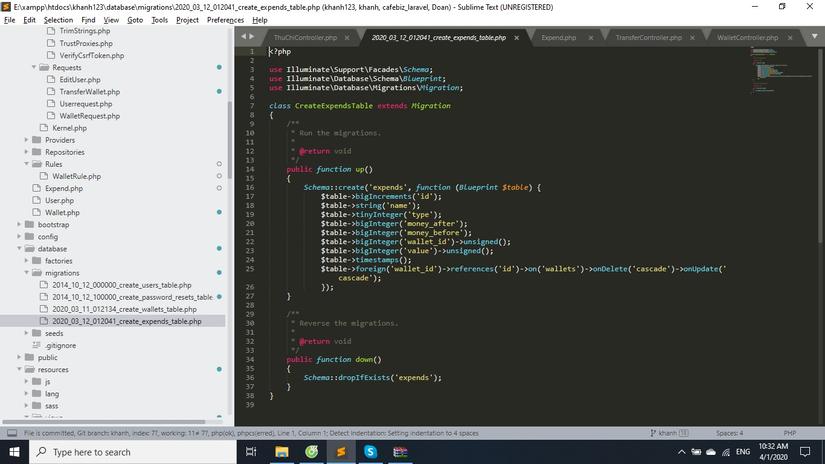Expand the Repositories folder
The width and height of the screenshot is (825, 464).
coord(27,152)
